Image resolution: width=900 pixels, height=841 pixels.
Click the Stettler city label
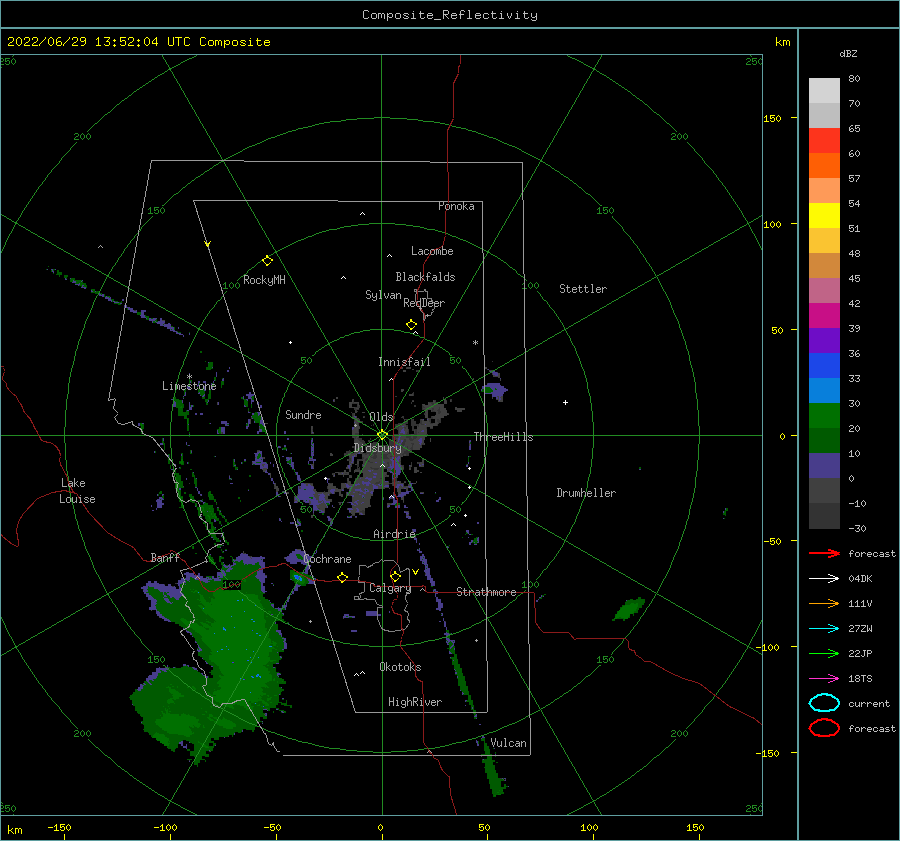(x=583, y=289)
